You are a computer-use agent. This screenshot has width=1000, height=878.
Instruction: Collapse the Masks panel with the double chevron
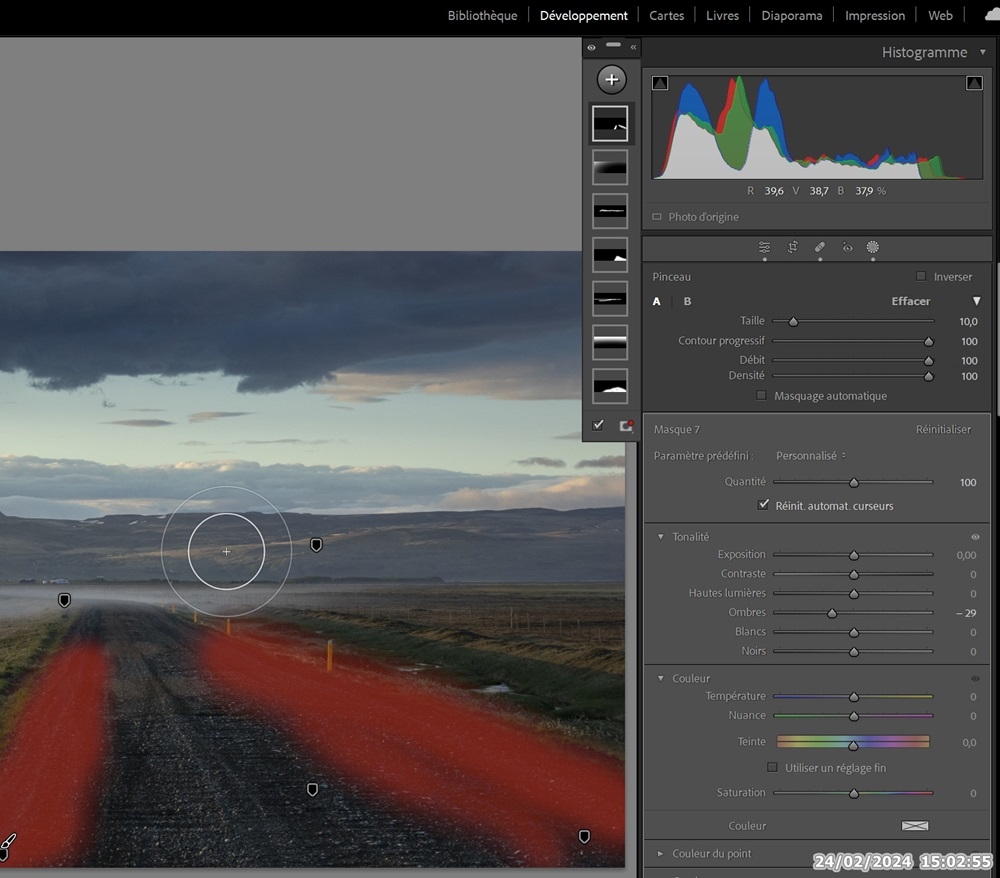(x=633, y=47)
